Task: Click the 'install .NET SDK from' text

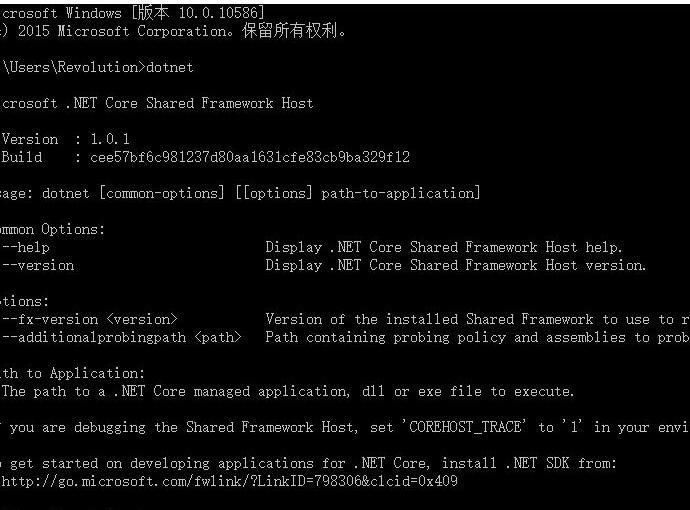Action: [x=529, y=463]
